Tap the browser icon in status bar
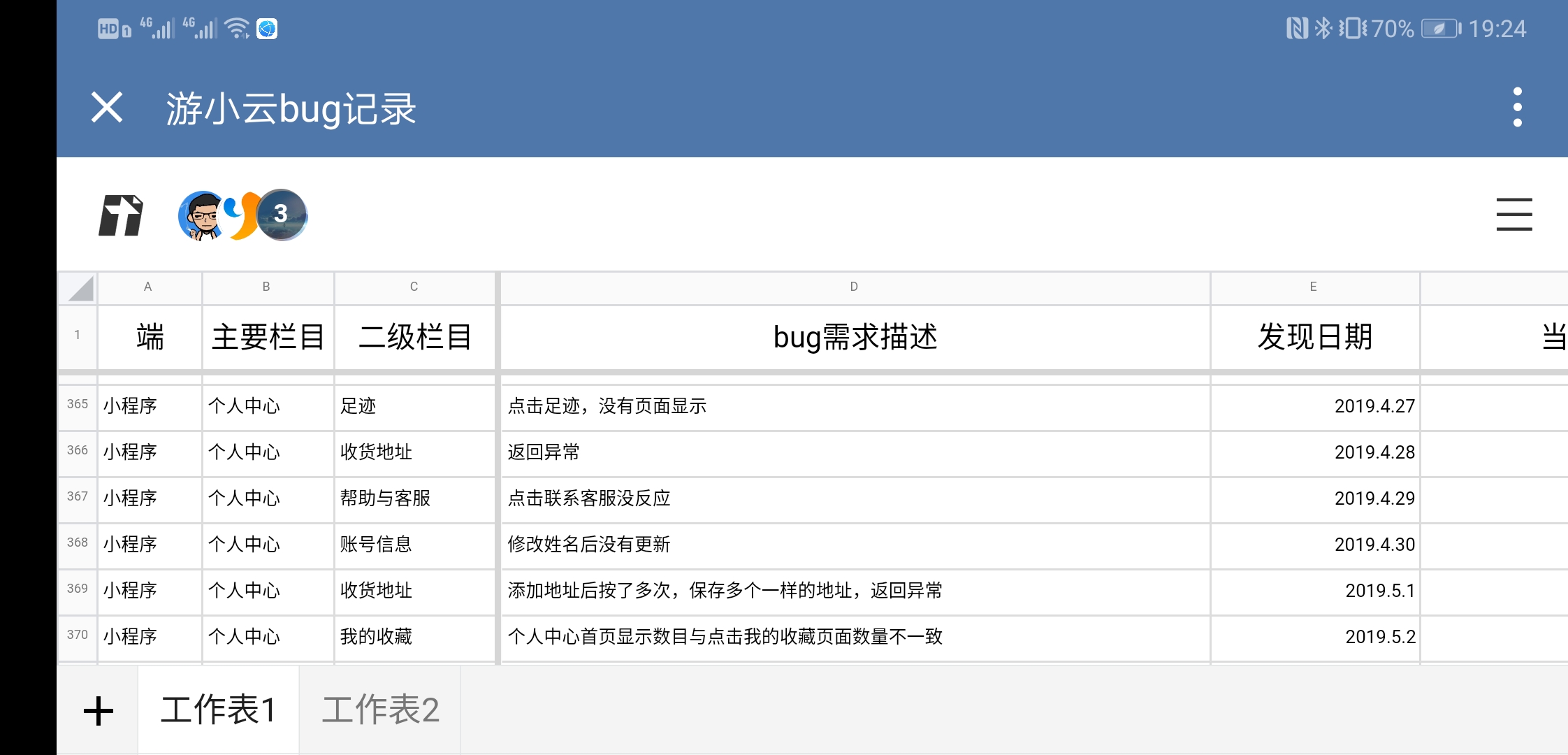 pyautogui.click(x=267, y=29)
